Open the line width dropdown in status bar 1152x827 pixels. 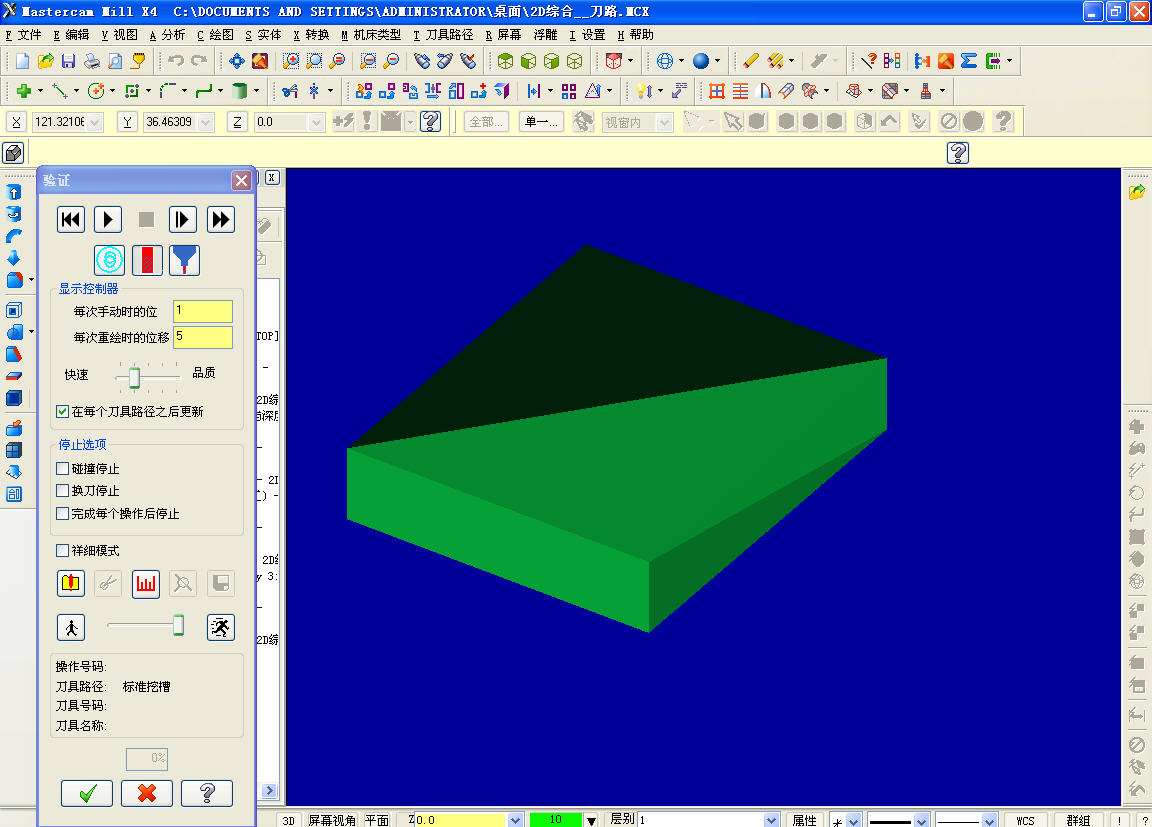(x=989, y=820)
